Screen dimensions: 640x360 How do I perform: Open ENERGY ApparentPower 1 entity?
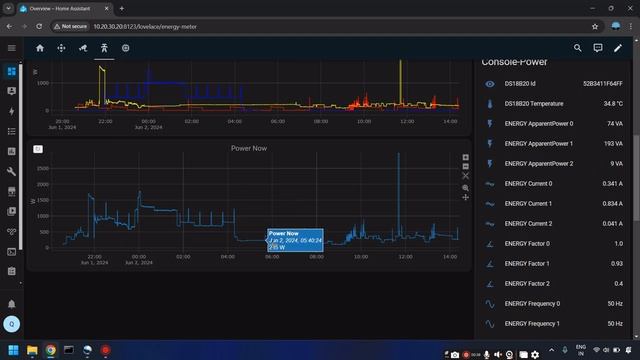pos(553,144)
